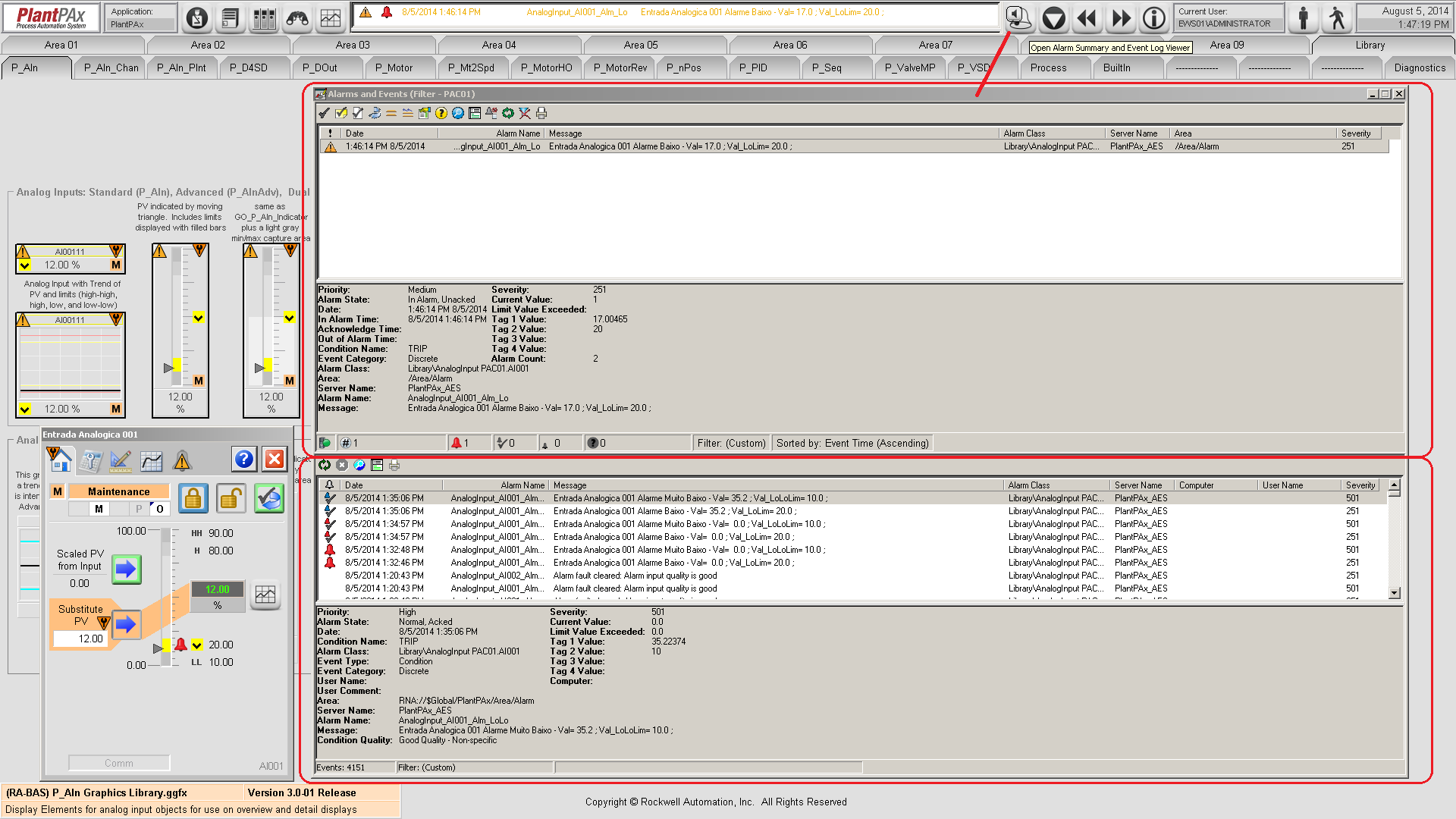Sort alarm summary by Alarm Class column
This screenshot has width=1456, height=819.
1051,133
